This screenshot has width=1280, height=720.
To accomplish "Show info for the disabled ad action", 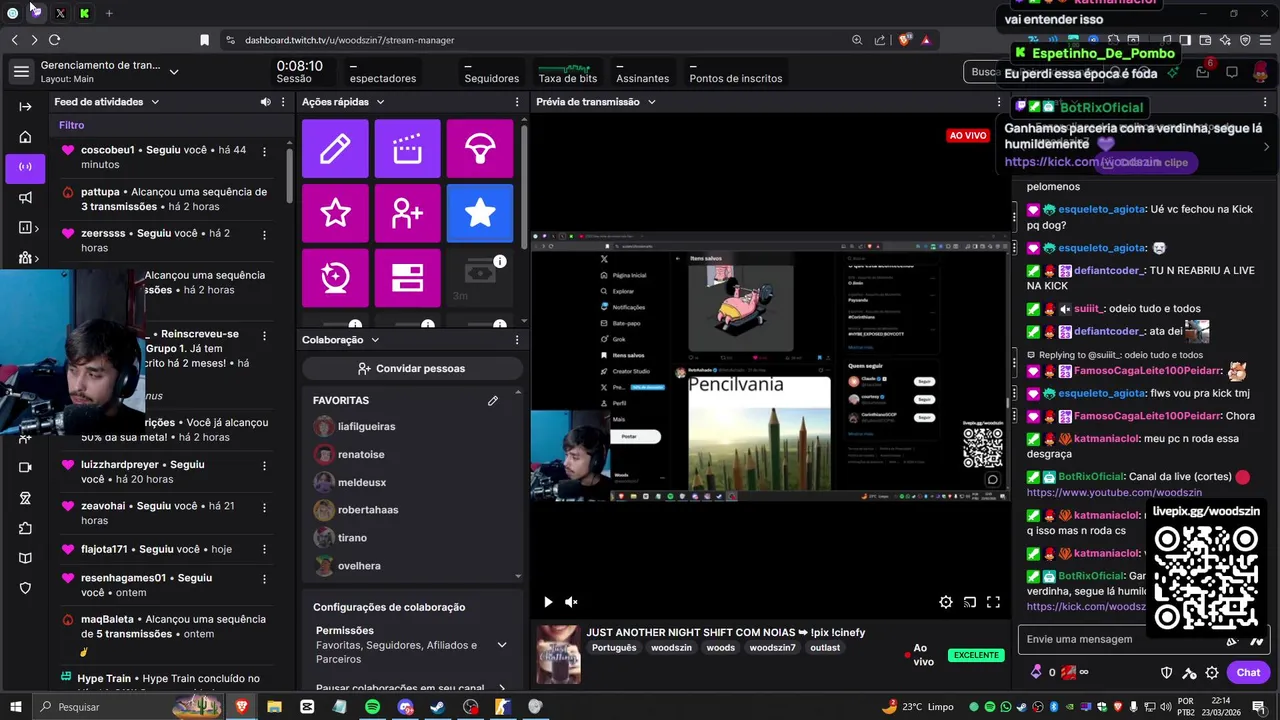I will click(500, 261).
